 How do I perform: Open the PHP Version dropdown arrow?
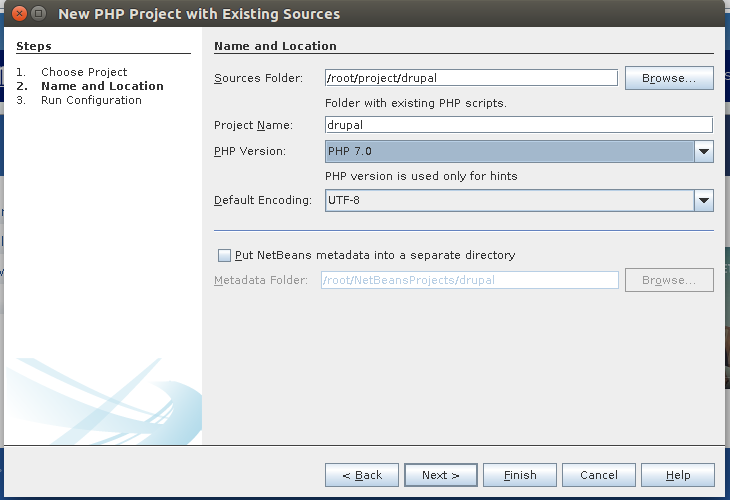tap(703, 151)
